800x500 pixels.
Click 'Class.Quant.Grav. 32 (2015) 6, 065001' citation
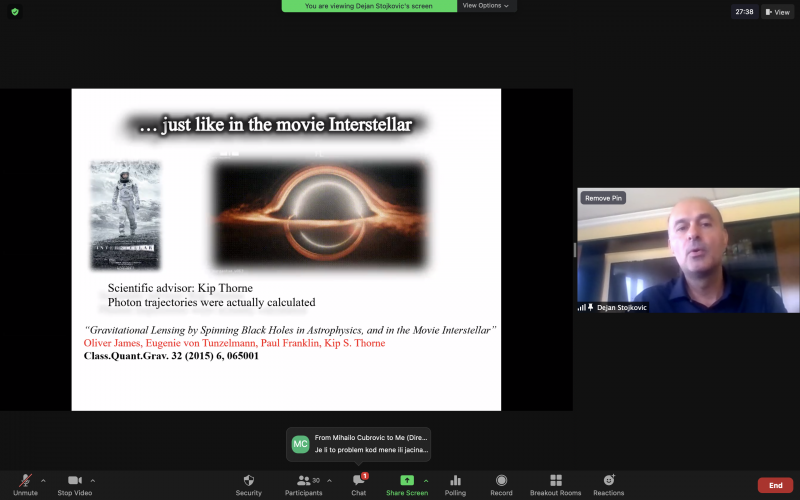coord(171,356)
